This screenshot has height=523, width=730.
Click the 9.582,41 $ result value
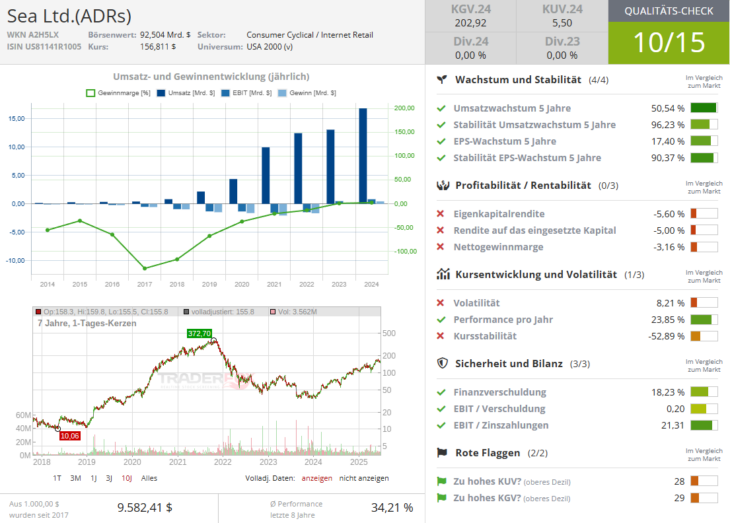point(145,508)
